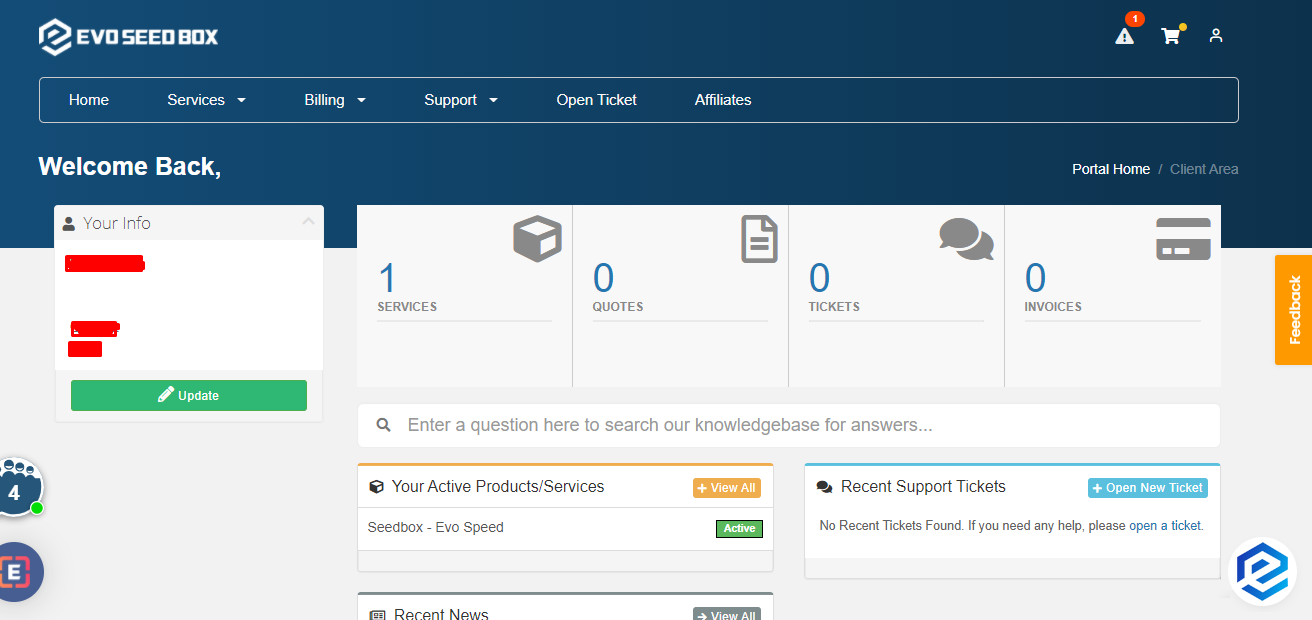The image size is (1312, 620).
Task: Click the Invoices card icon
Action: 1183,240
